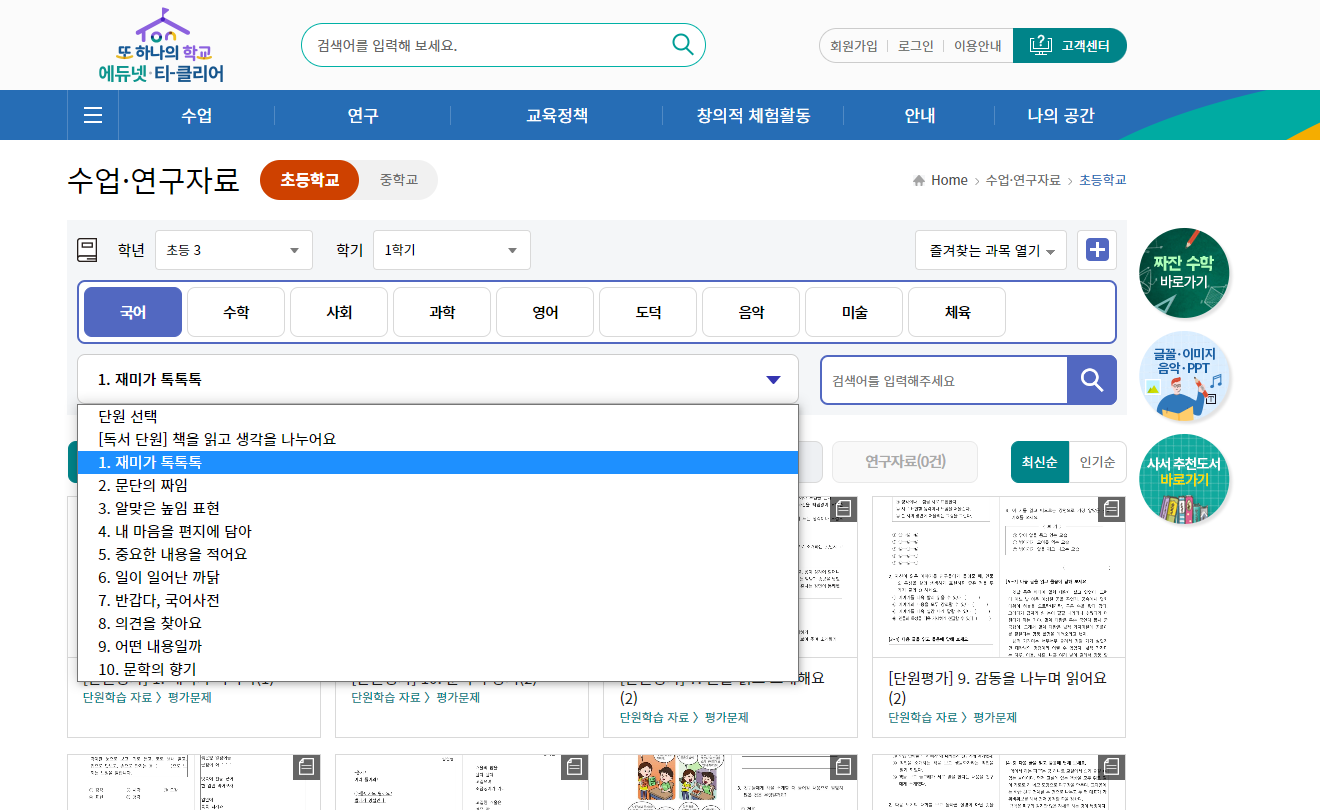Image resolution: width=1320 pixels, height=810 pixels.
Task: Open [단원평가] 9. 감동을 나누며 읽어요 title
Action: 997,687
